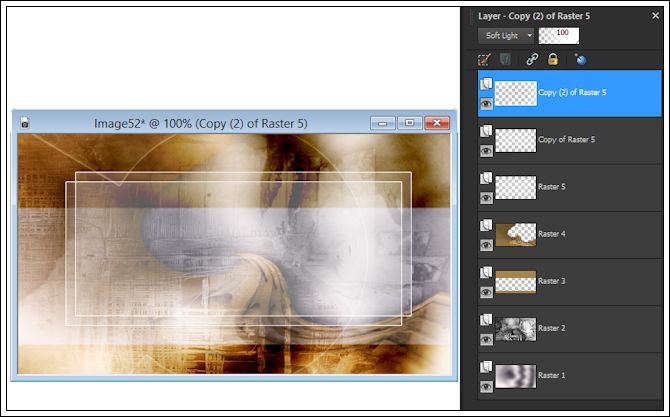Select the Raster 2 layer thumbnail
The image size is (670, 417).
point(516,329)
